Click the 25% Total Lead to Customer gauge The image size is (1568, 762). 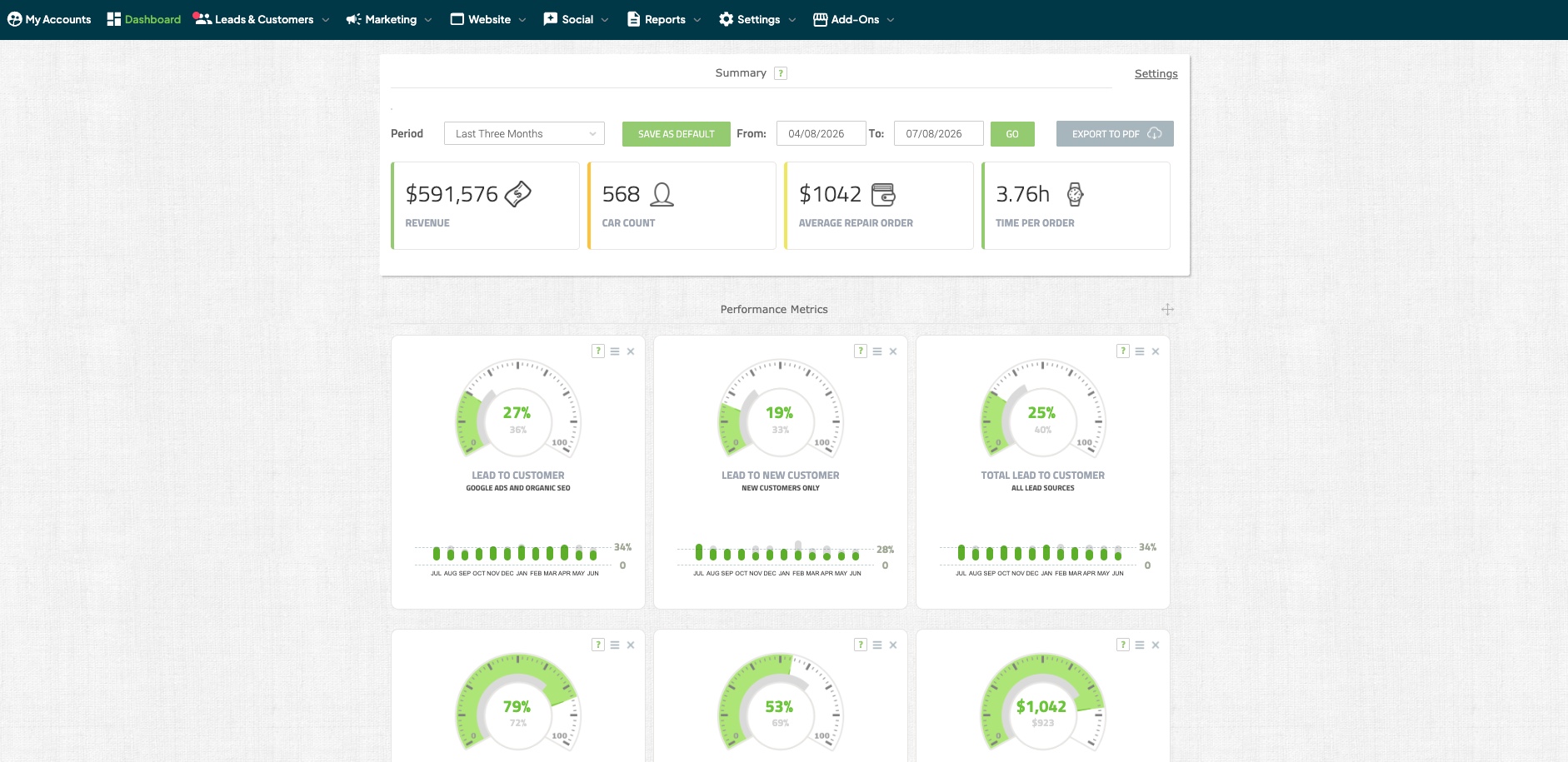(x=1042, y=410)
